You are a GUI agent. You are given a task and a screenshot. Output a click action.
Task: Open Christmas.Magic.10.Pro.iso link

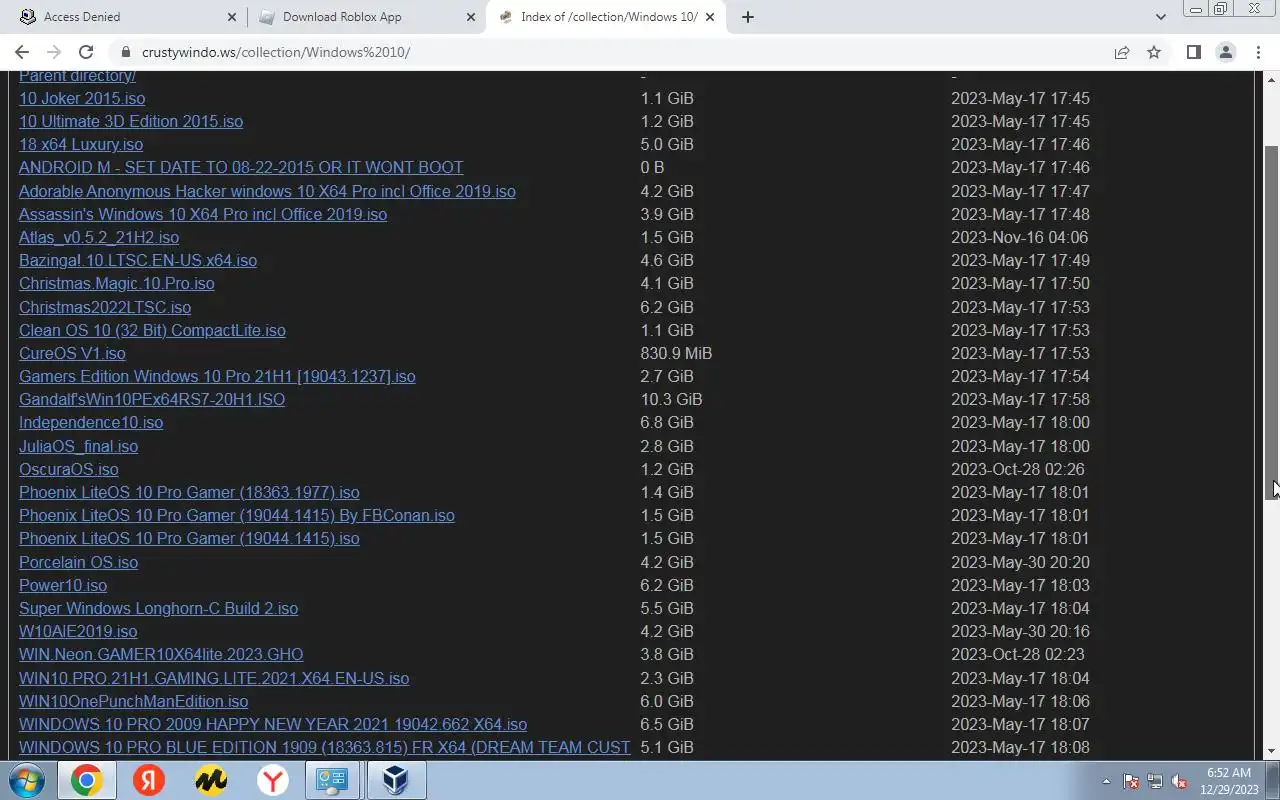pyautogui.click(x=117, y=283)
